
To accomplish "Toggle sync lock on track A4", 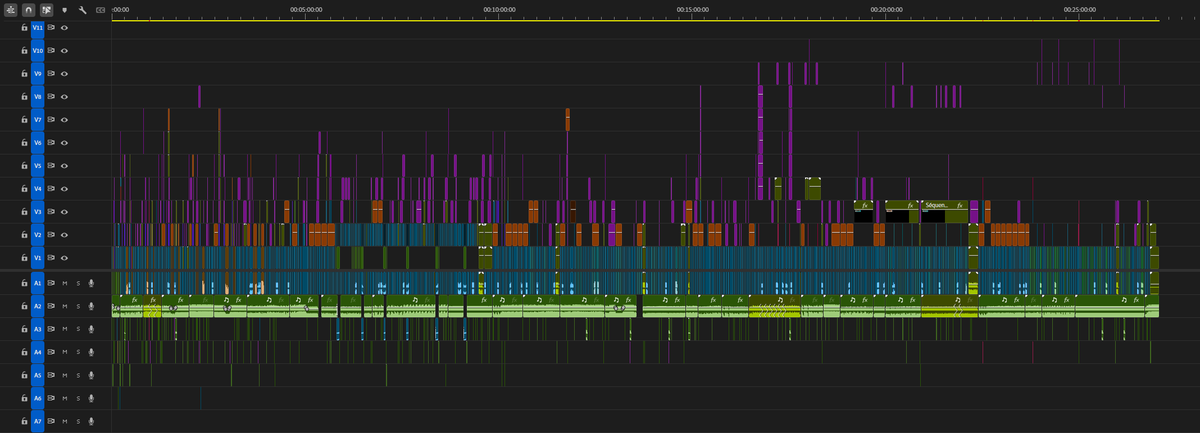I will point(51,352).
